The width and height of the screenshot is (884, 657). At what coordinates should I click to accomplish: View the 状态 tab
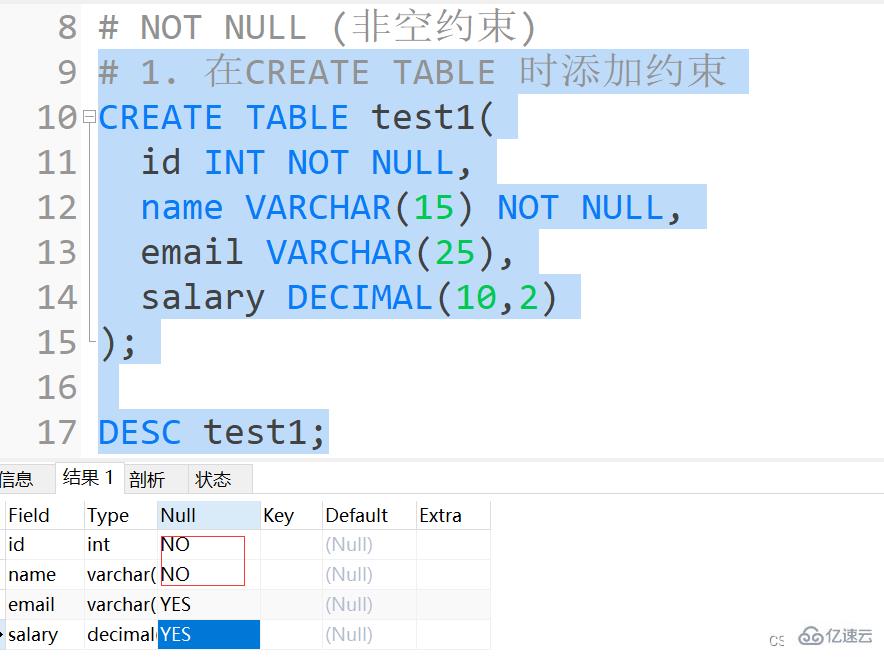213,479
